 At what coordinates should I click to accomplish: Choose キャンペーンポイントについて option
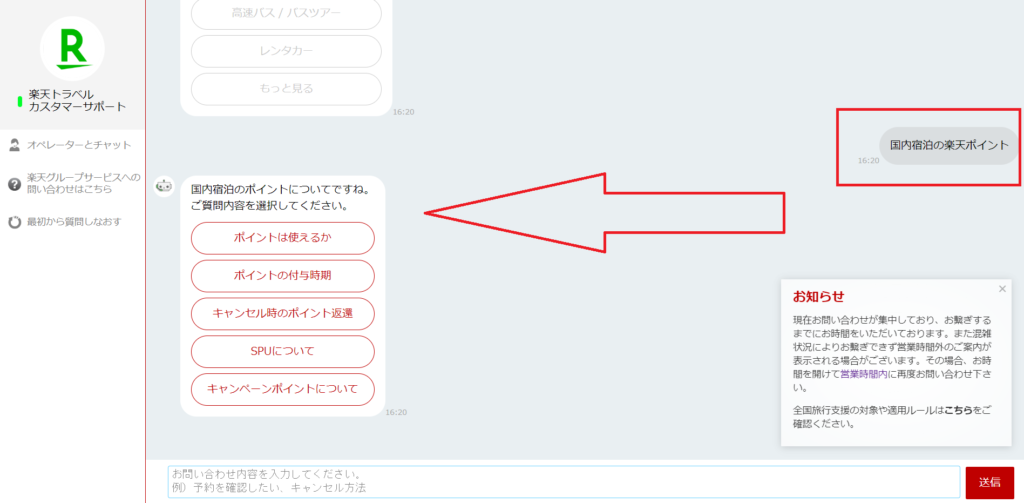click(283, 389)
